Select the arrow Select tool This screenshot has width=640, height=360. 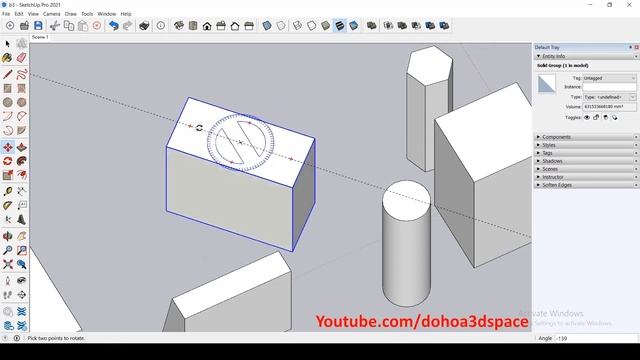point(8,44)
